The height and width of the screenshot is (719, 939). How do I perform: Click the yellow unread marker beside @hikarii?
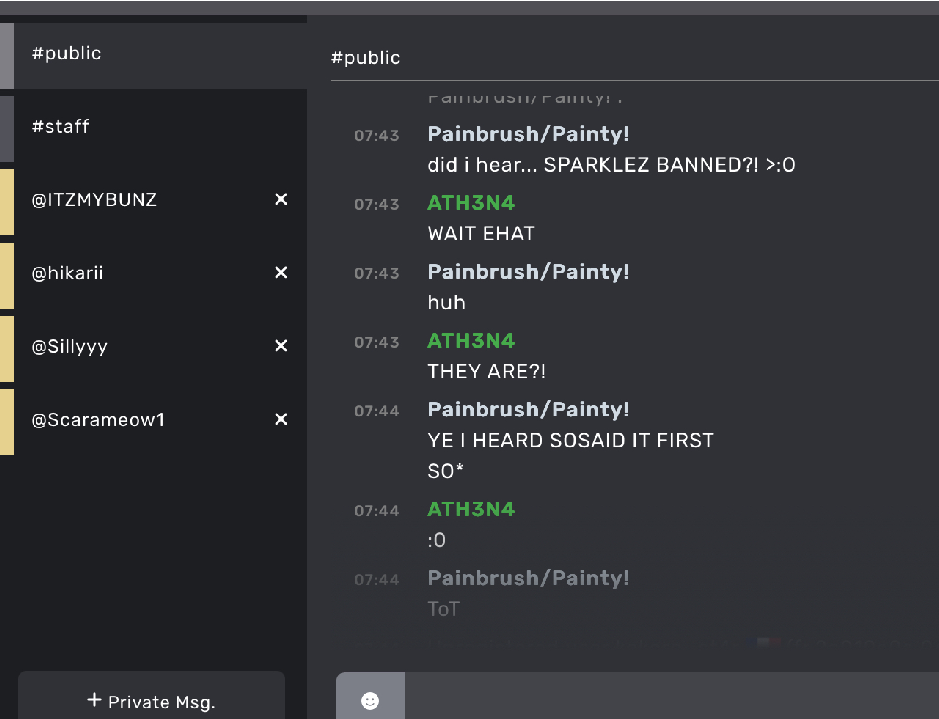tap(7, 275)
